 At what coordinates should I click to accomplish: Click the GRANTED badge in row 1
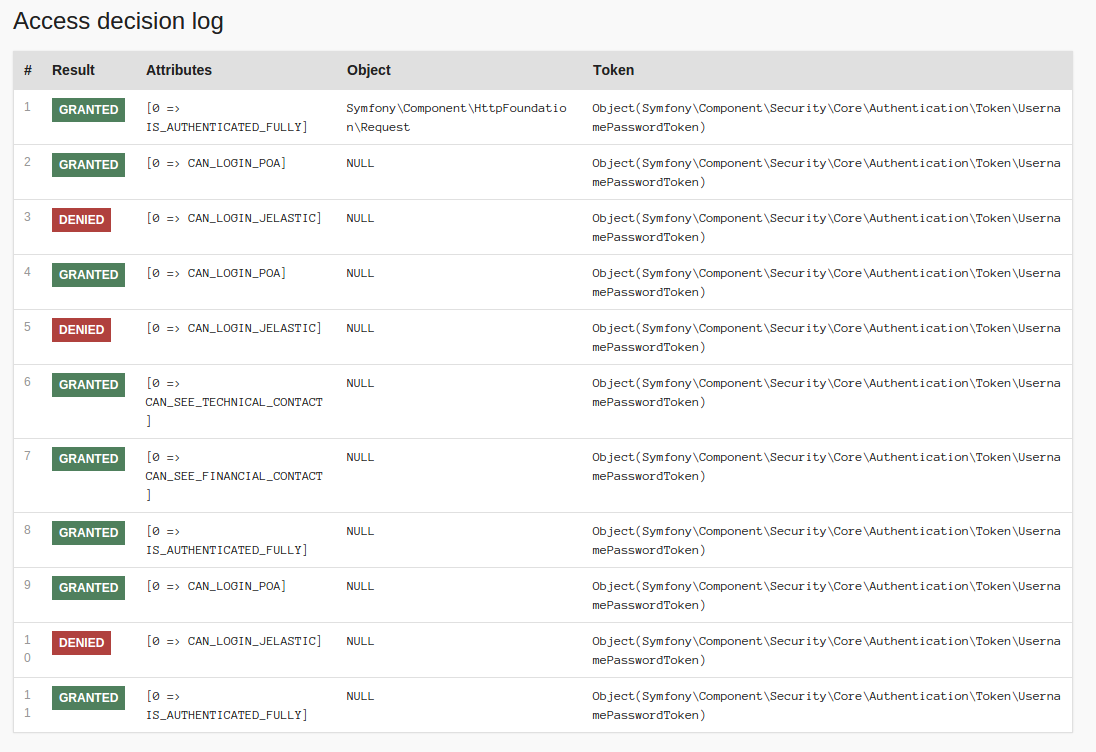(x=88, y=110)
